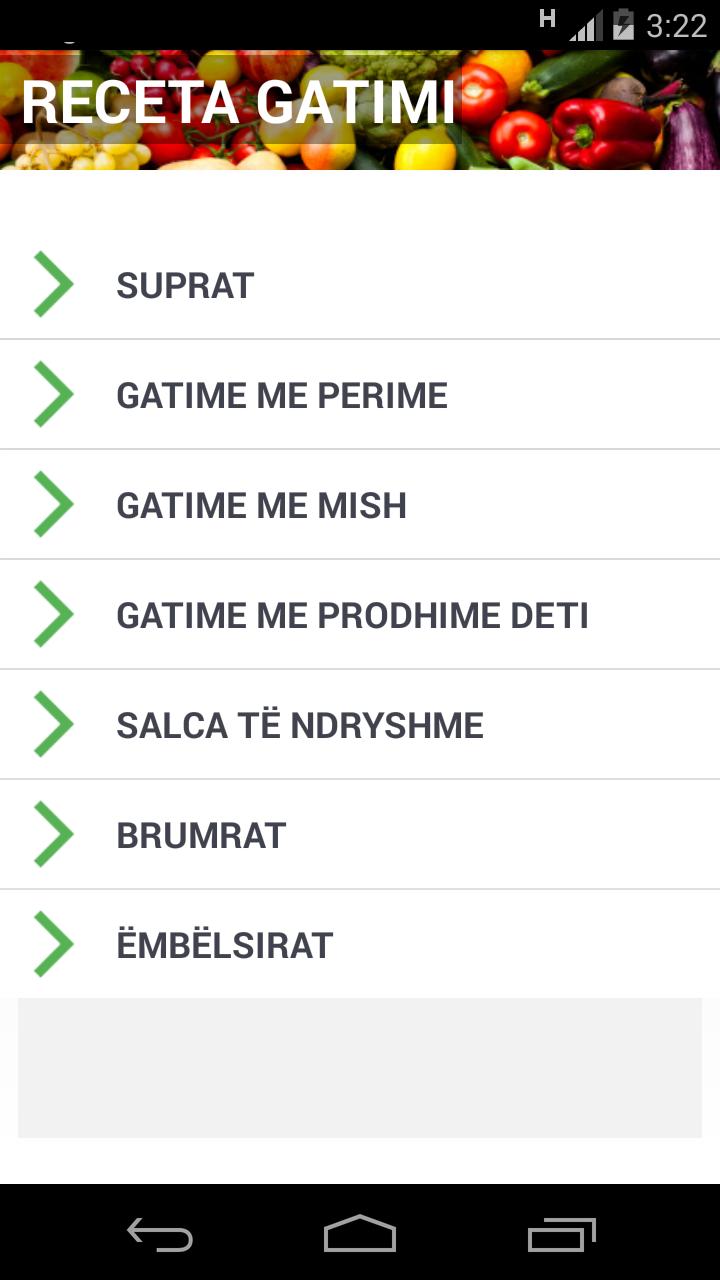Screen dimensions: 720x1280
Task: Open GATIME ME PRODHIME DETI recipes
Action: point(352,616)
